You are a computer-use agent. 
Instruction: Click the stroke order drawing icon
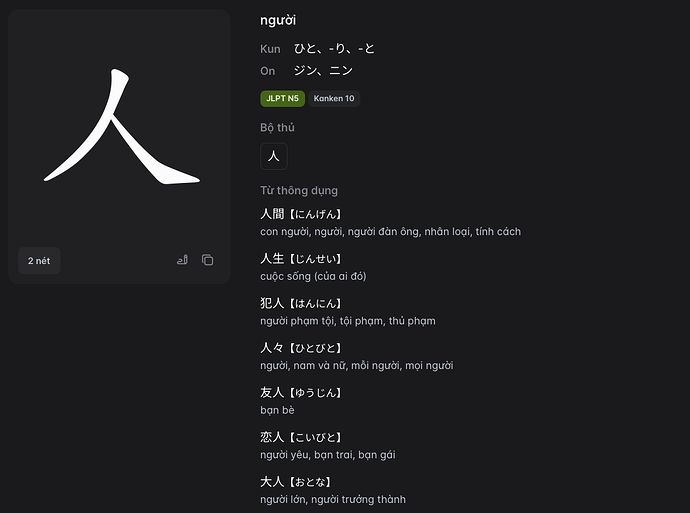(182, 260)
